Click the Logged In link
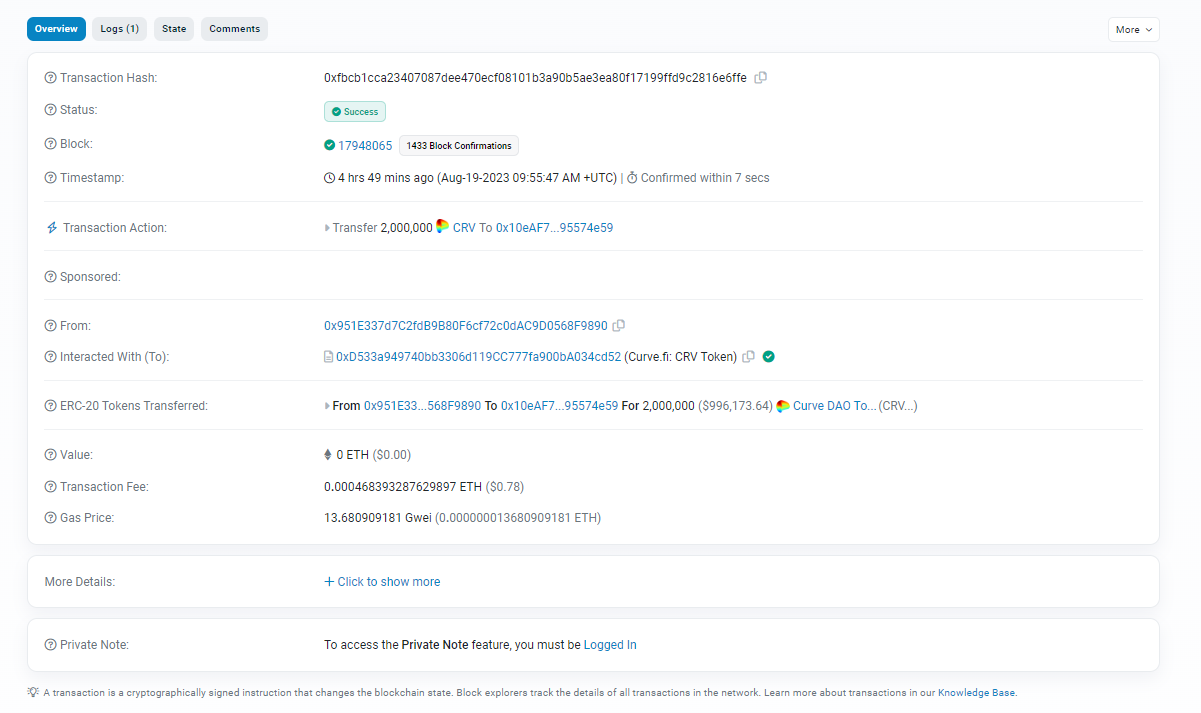This screenshot has width=1201, height=713. 610,645
